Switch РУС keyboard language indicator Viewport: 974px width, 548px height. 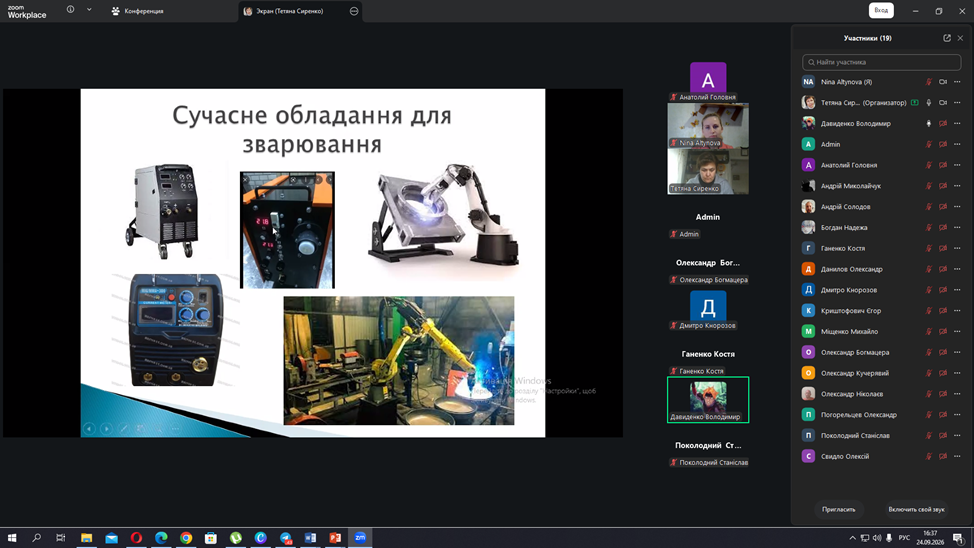tap(904, 538)
